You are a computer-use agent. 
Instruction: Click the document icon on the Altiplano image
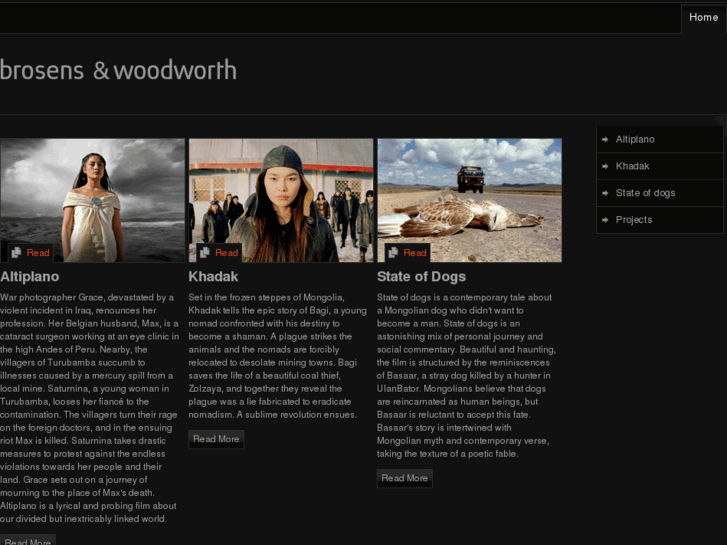coord(16,252)
